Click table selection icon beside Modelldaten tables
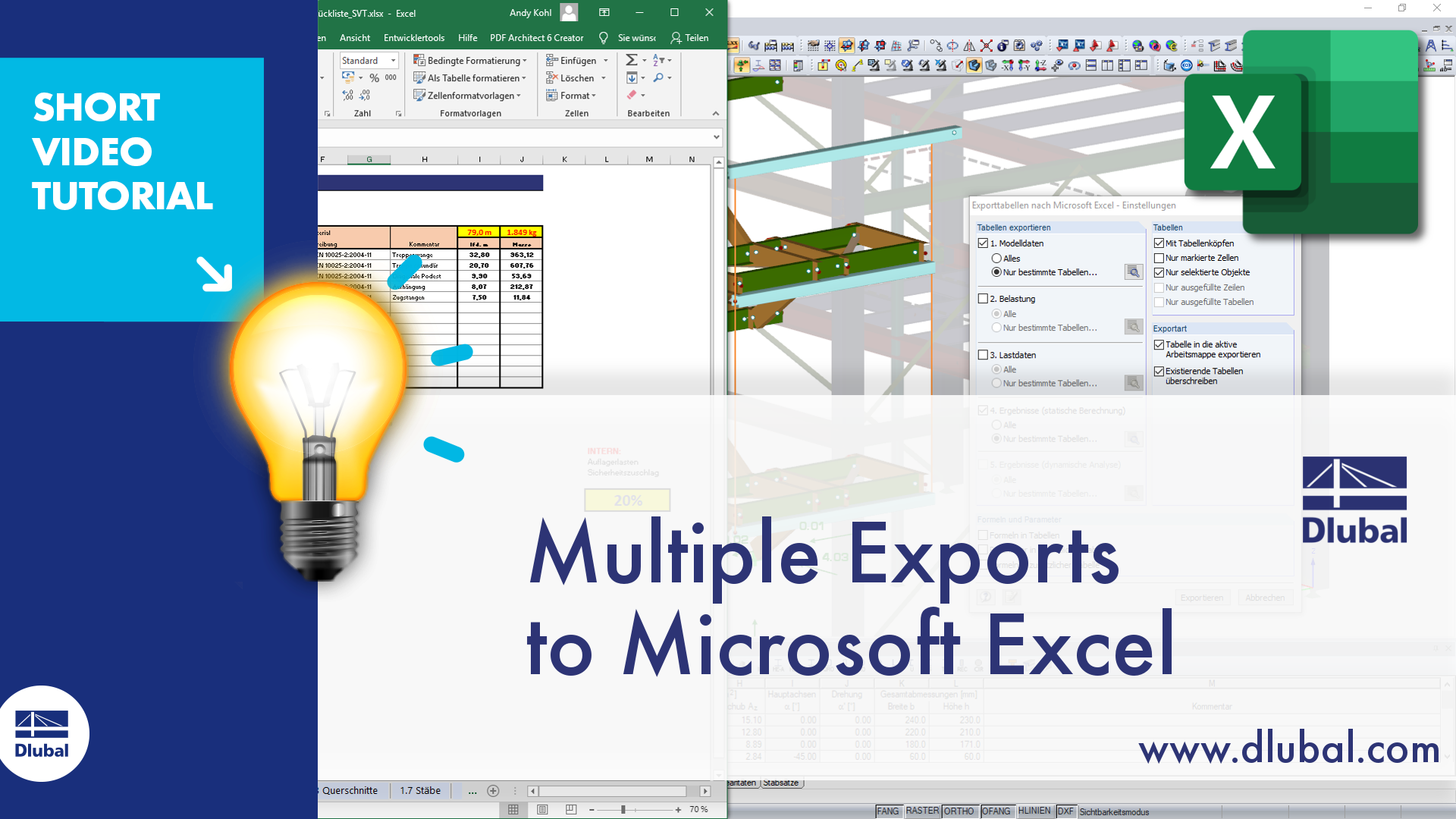The width and height of the screenshot is (1456, 819). point(1133,272)
